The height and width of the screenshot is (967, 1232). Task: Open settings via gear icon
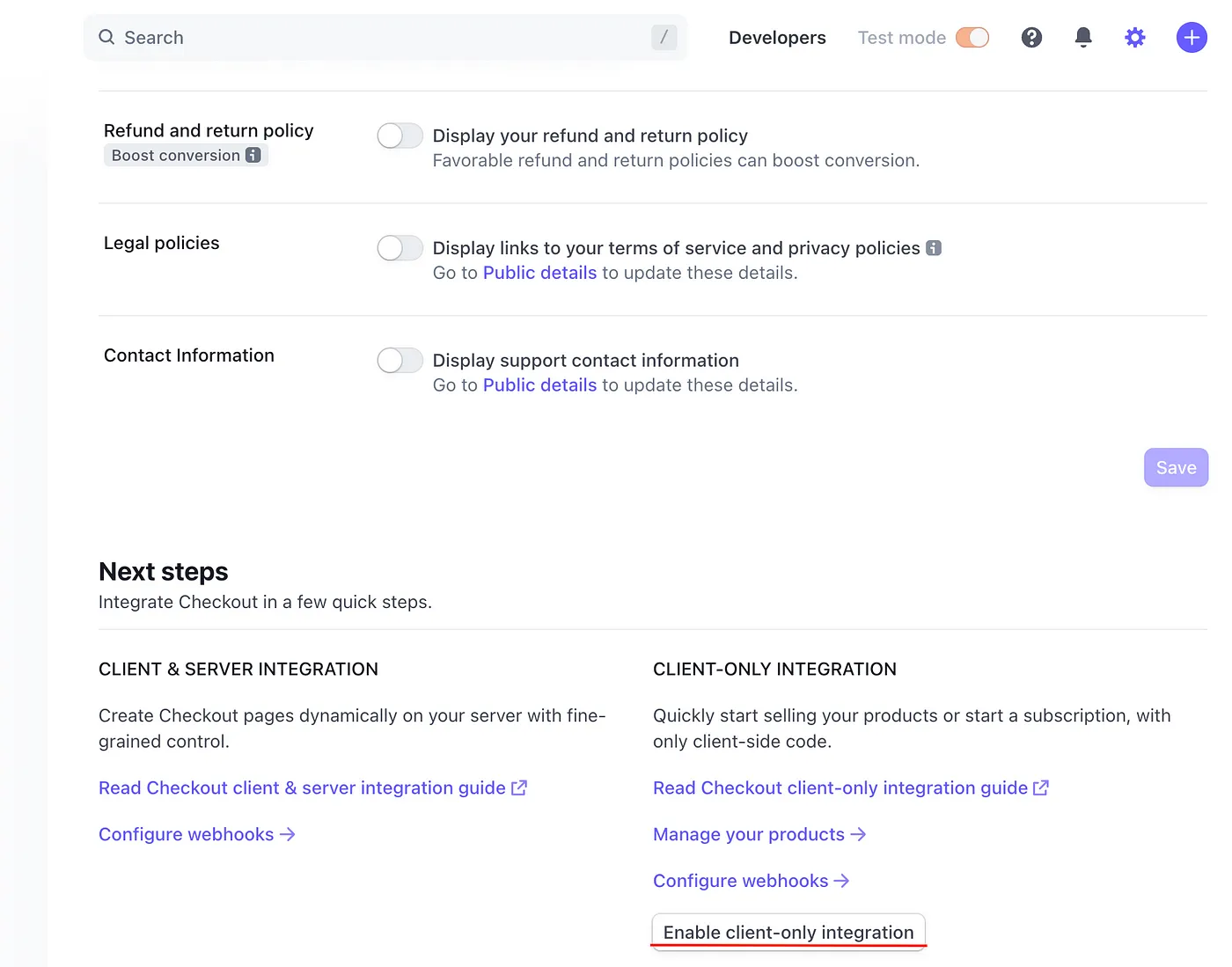pos(1135,38)
